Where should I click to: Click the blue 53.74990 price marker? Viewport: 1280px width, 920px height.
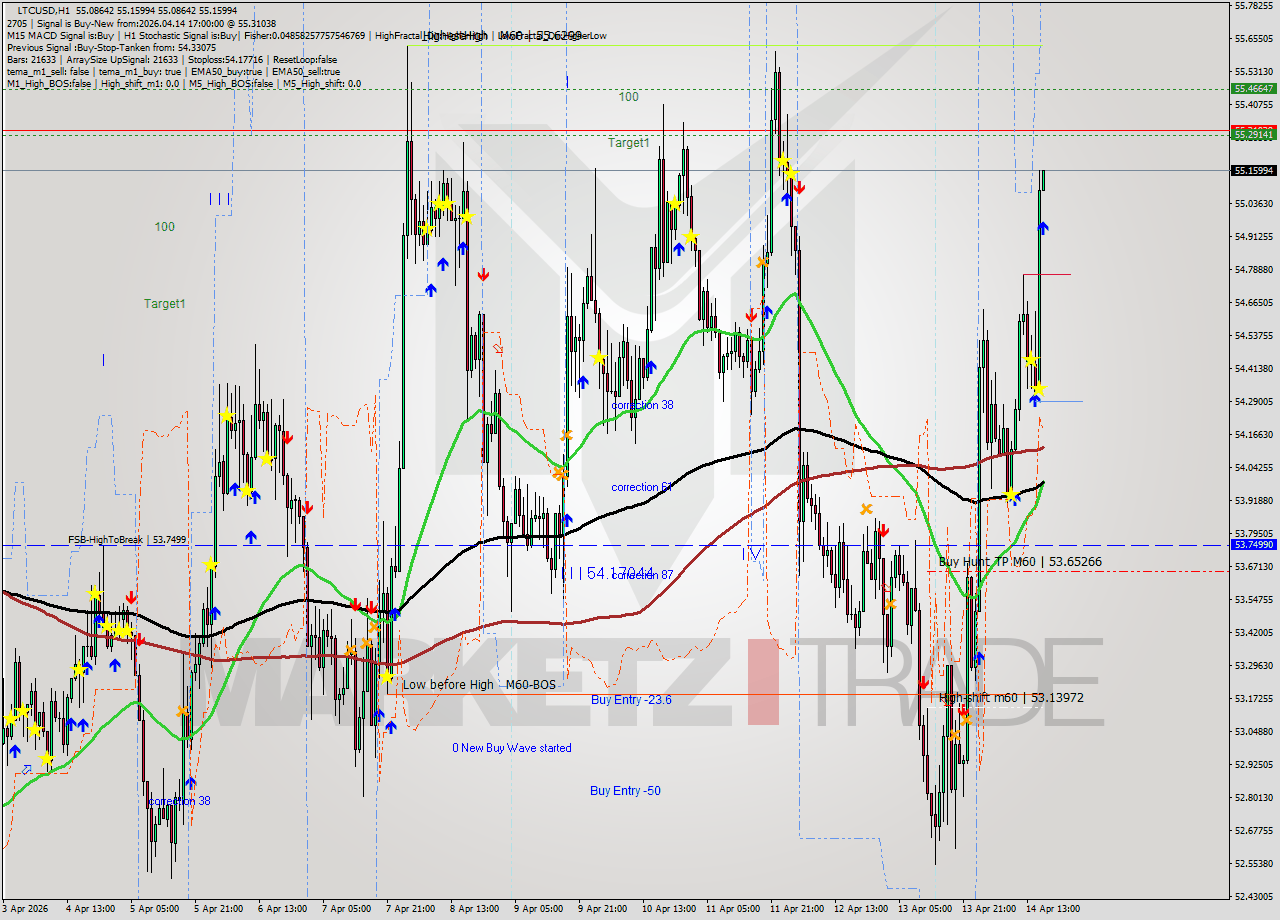(1252, 545)
